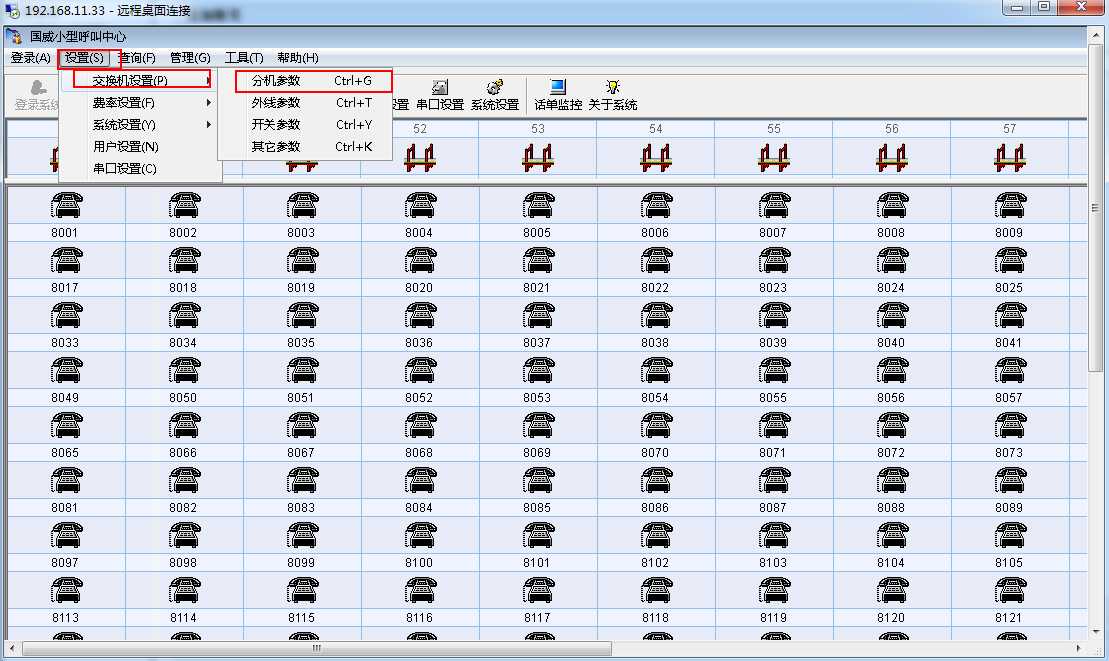
Task: Click the horizontal scrollbar left arrow
Action: pos(12,648)
